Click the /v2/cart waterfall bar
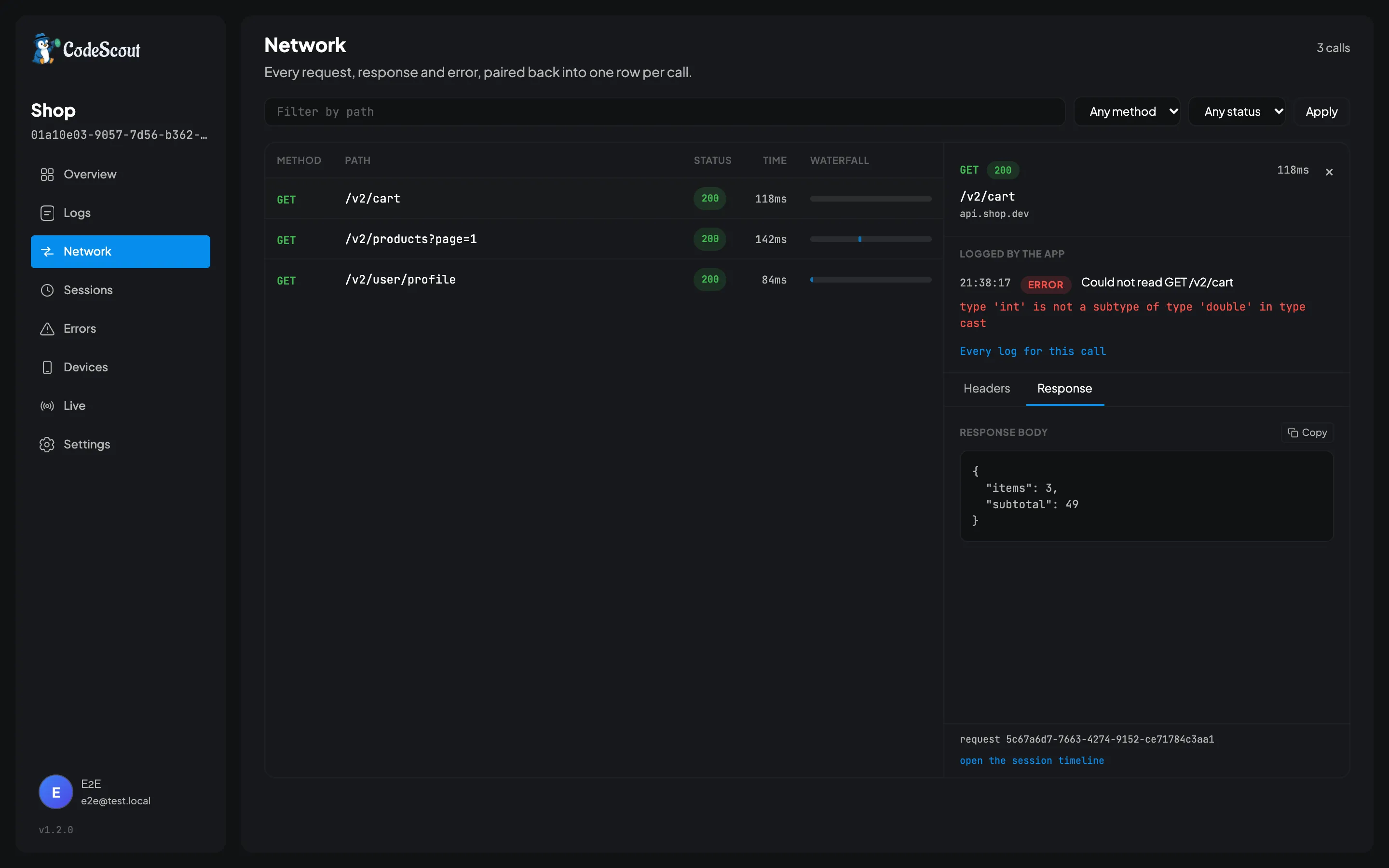 point(870,199)
